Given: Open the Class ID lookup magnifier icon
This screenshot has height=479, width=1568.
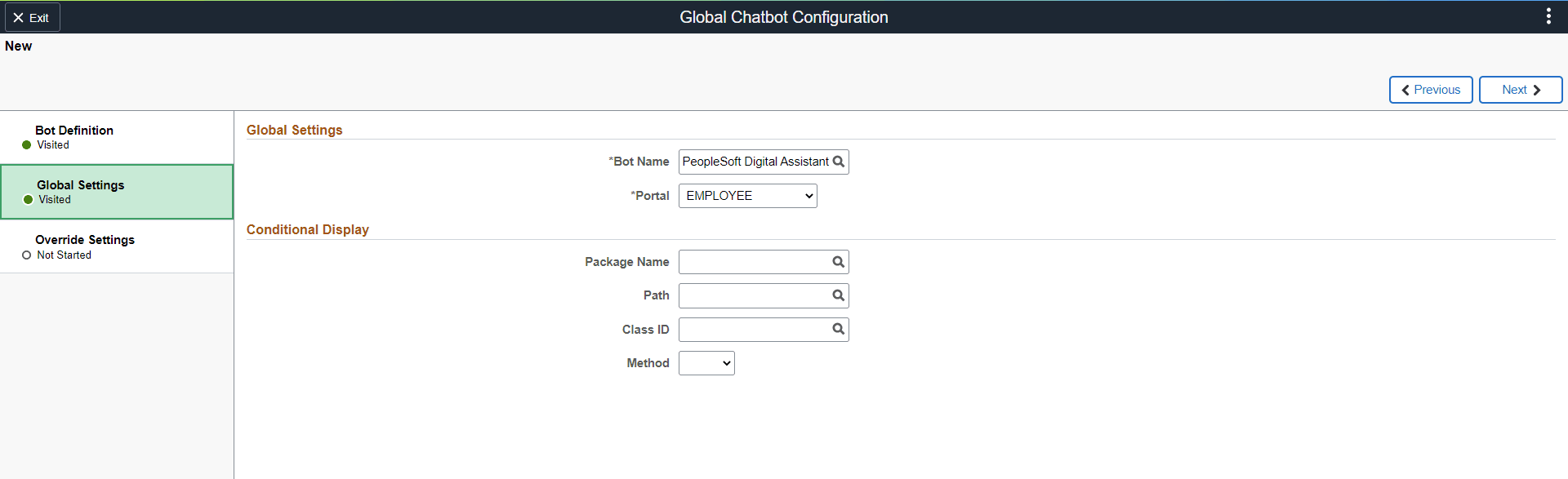Looking at the screenshot, I should pos(838,329).
